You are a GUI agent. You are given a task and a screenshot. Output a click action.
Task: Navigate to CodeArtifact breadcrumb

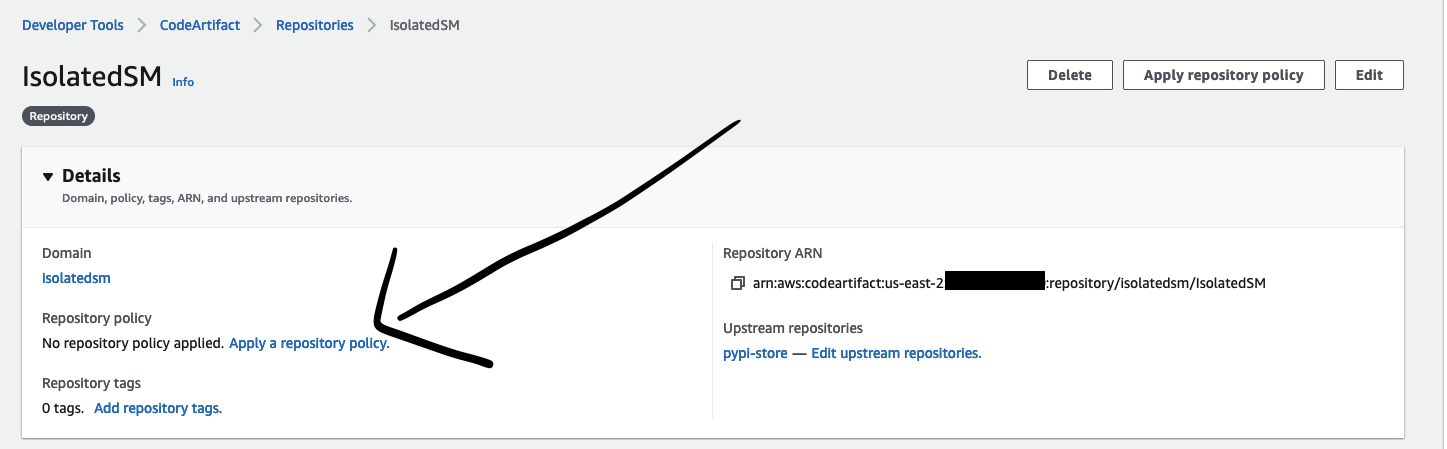pyautogui.click(x=200, y=25)
